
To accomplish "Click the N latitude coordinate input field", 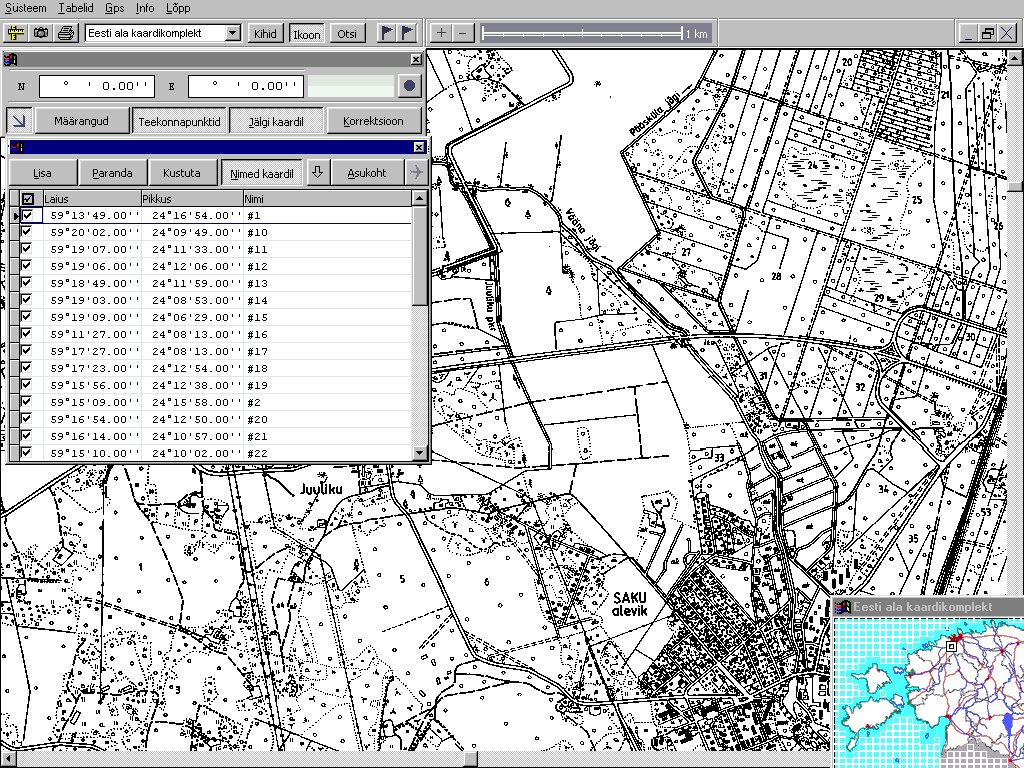I will [97, 86].
